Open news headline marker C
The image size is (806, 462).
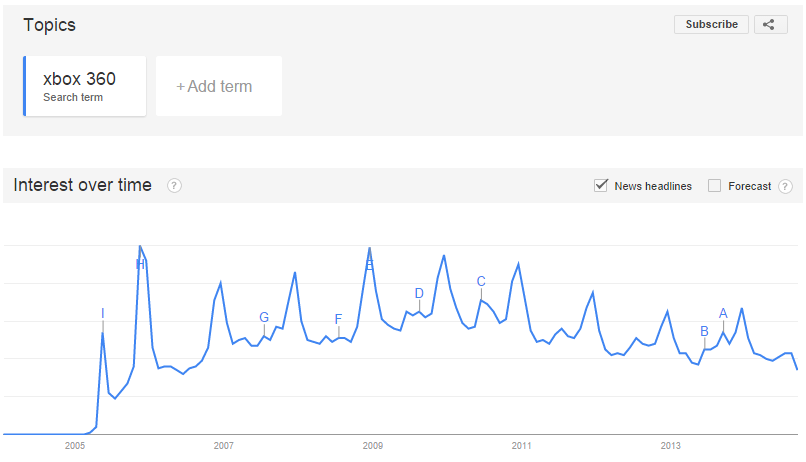point(481,281)
